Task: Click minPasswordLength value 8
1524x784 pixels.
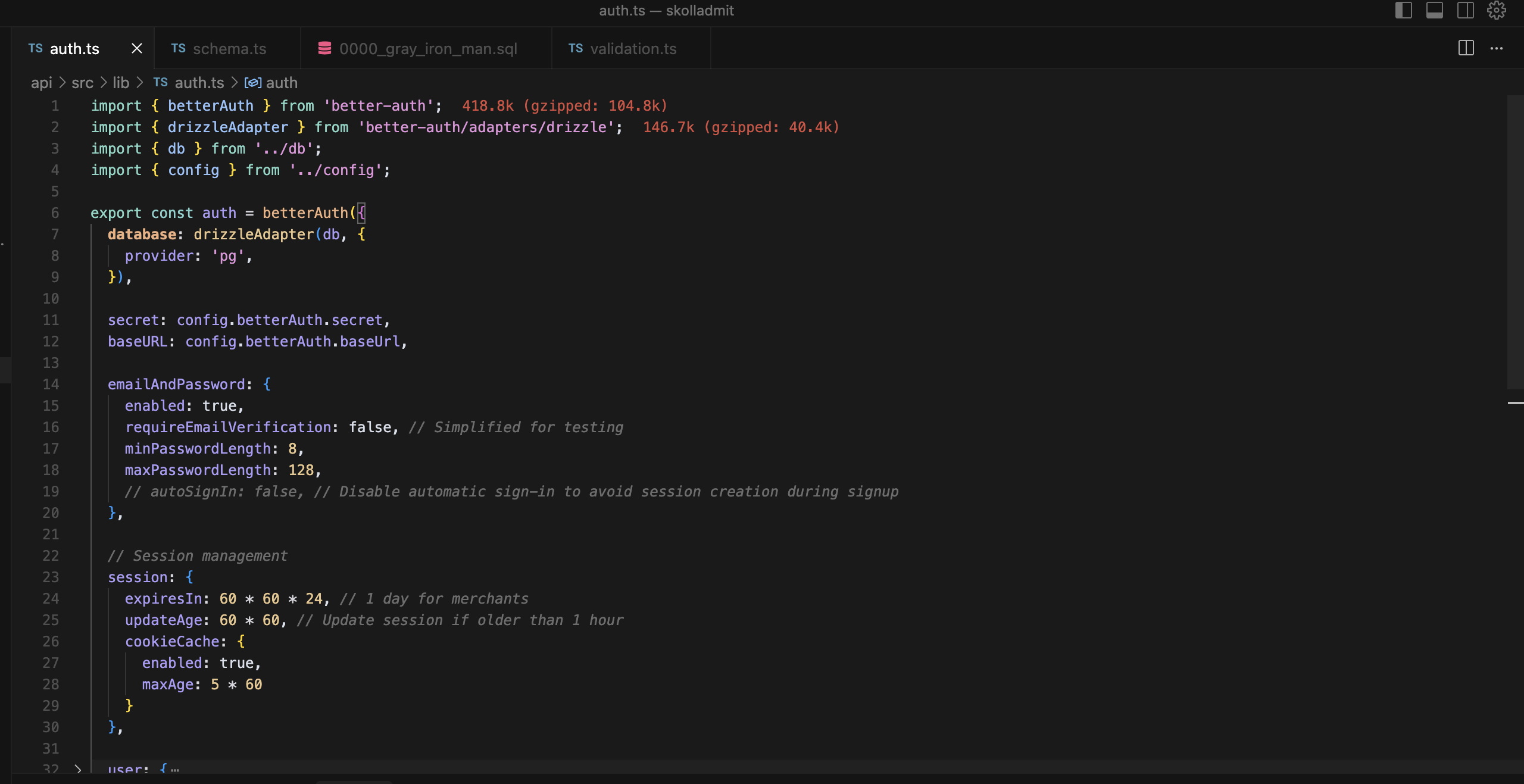Action: click(x=292, y=449)
